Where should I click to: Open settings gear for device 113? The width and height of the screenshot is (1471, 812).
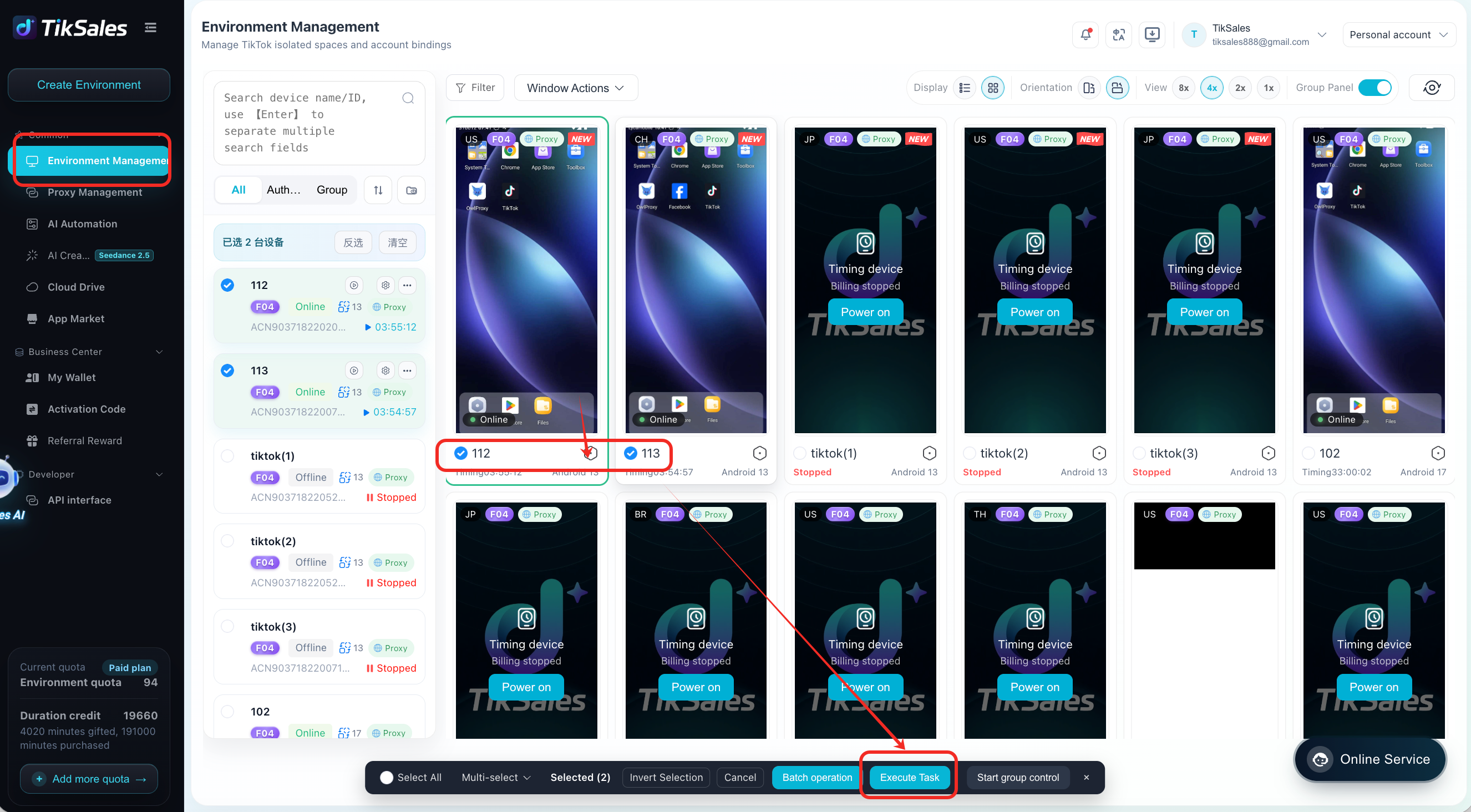coord(385,370)
